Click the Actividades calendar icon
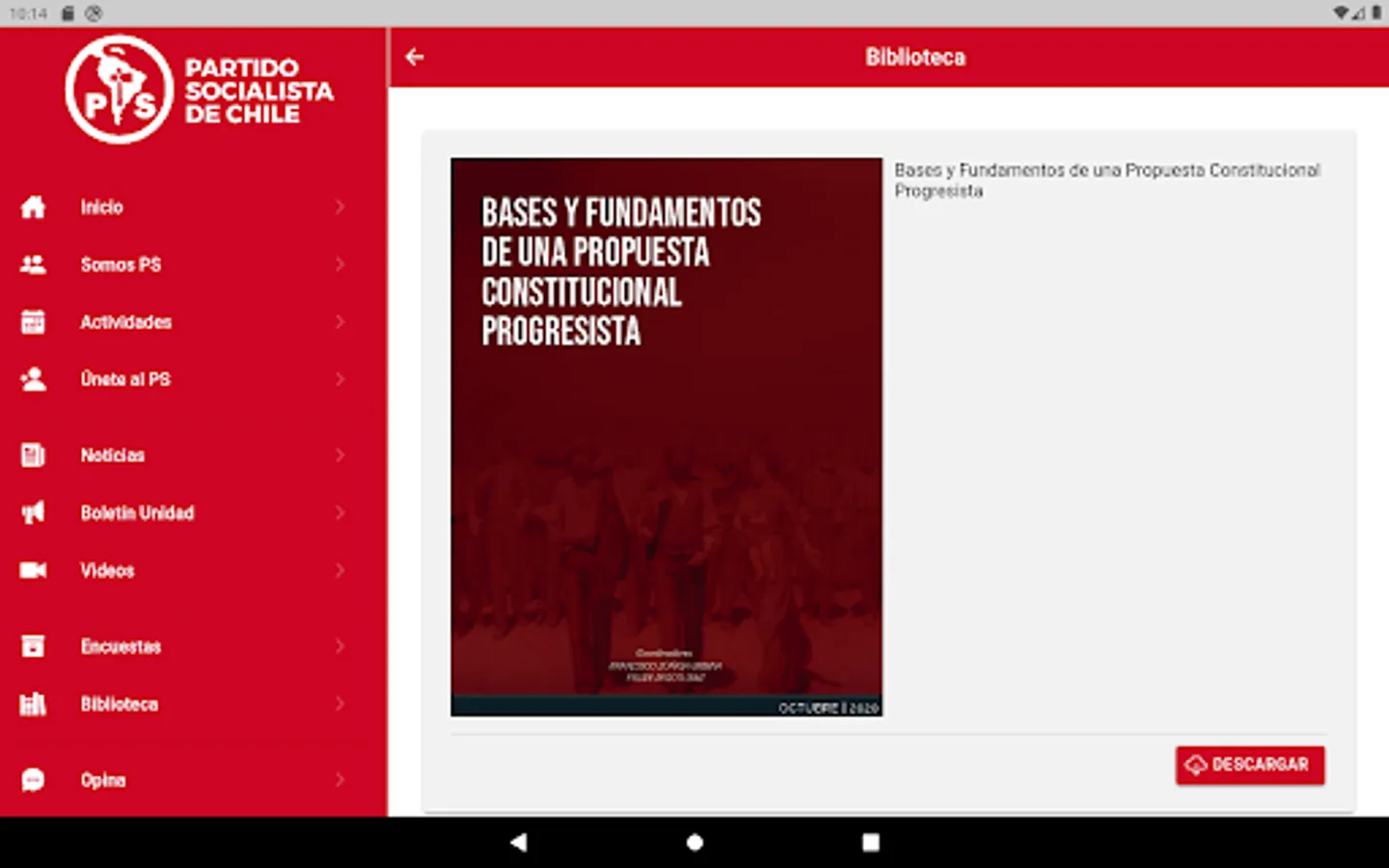Viewport: 1389px width, 868px height. coord(33,321)
